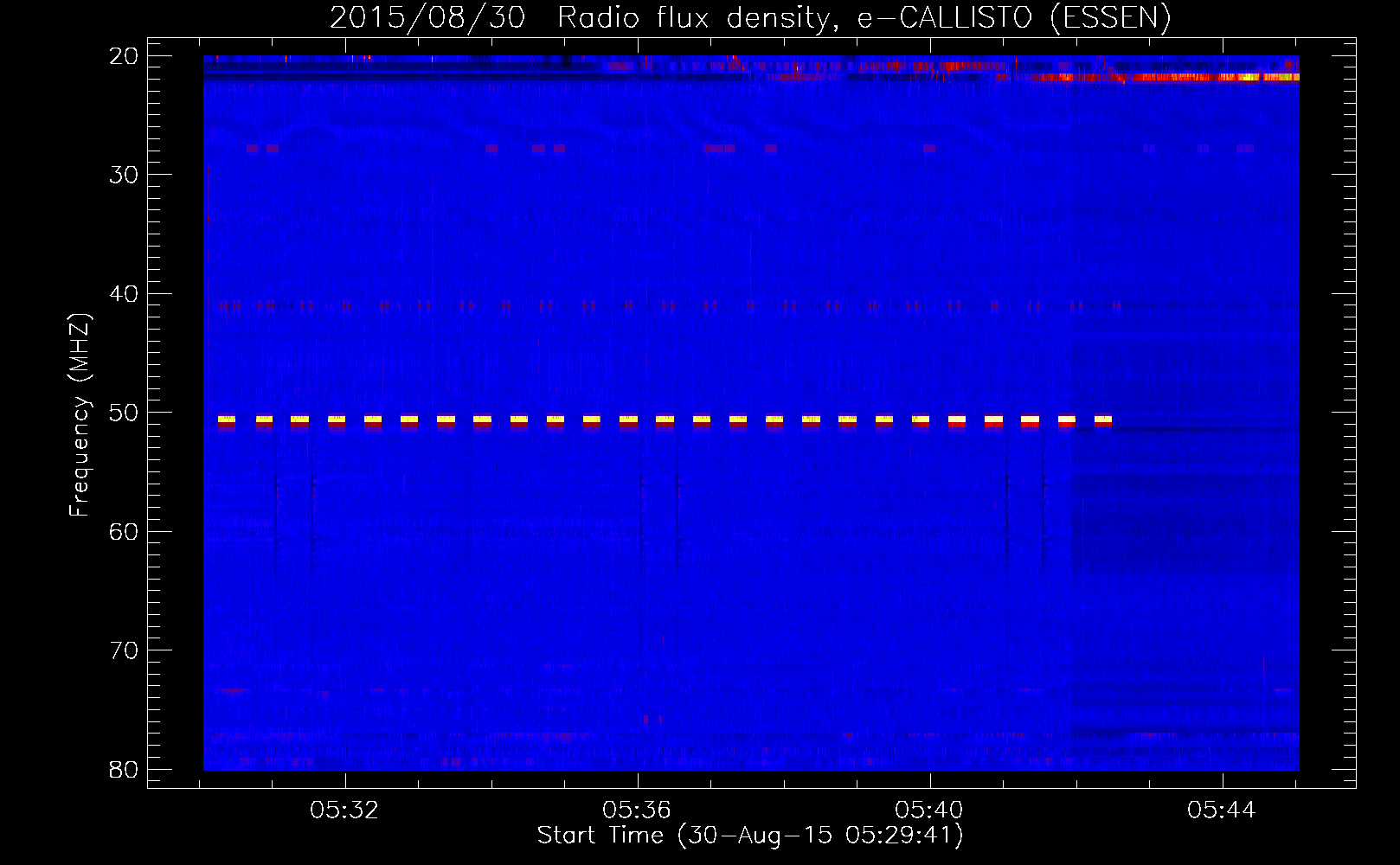1400x865 pixels.
Task: Click the 40 frequency tick label
Action: coord(124,294)
